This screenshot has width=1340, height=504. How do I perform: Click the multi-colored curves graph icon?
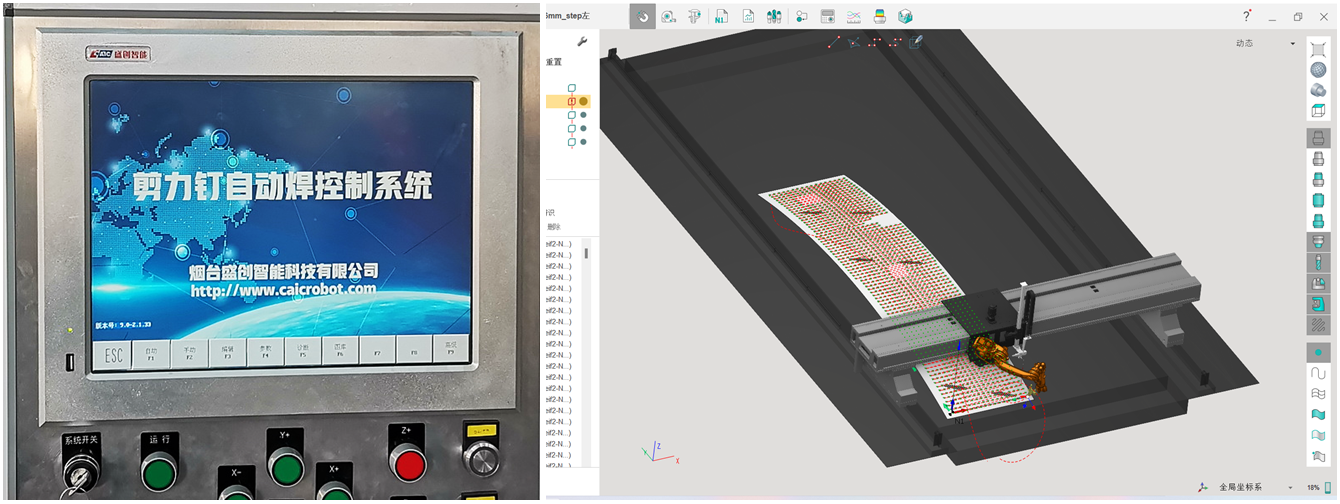[x=853, y=16]
